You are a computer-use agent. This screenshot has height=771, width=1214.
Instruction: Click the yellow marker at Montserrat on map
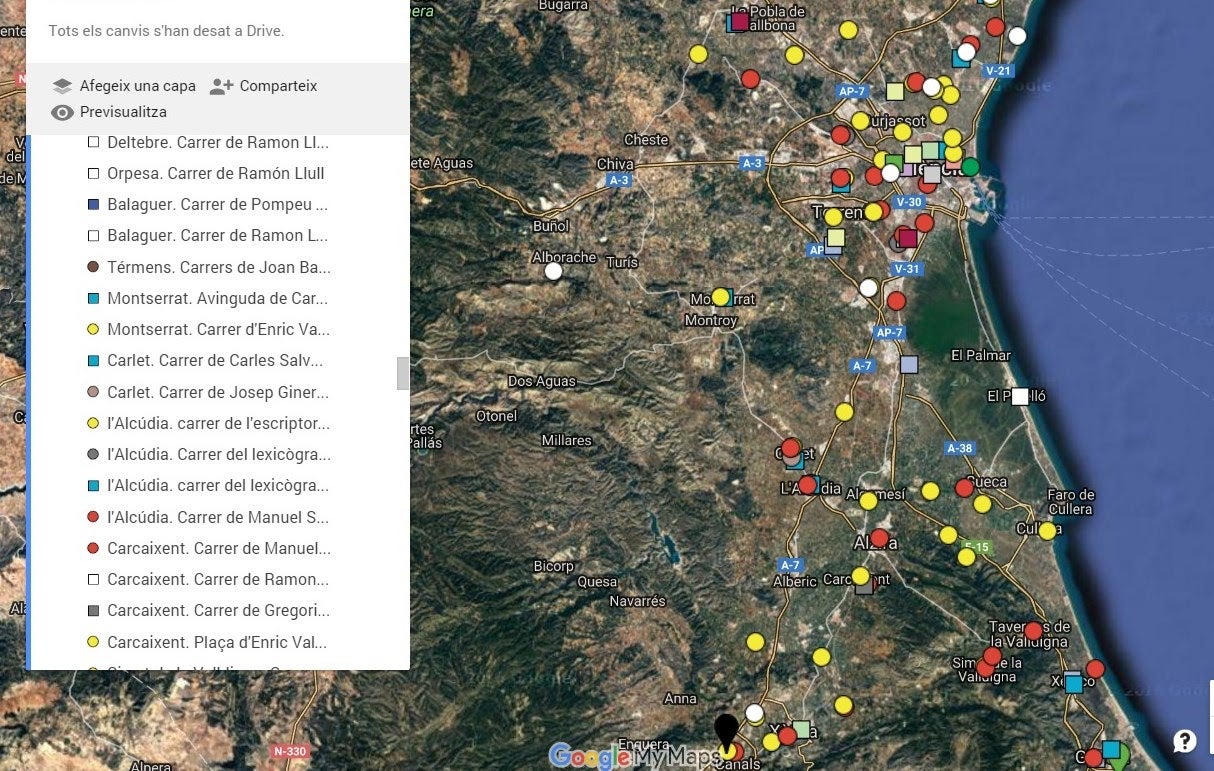(720, 296)
